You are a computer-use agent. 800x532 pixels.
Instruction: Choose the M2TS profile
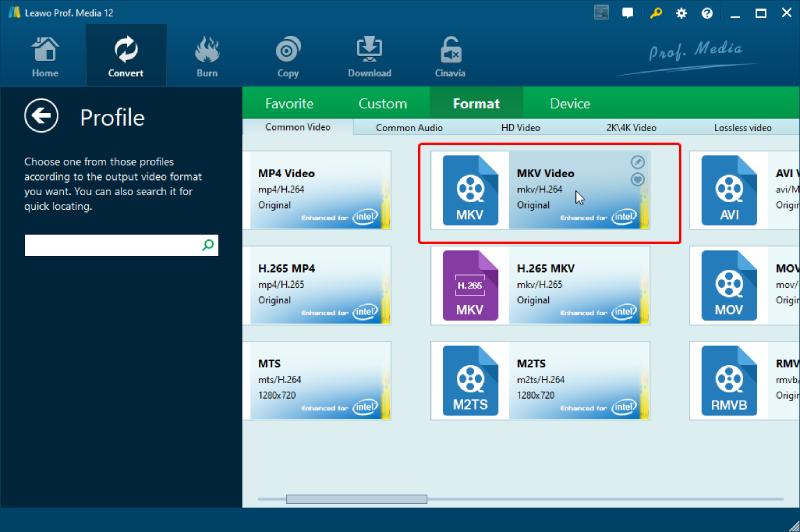(540, 381)
